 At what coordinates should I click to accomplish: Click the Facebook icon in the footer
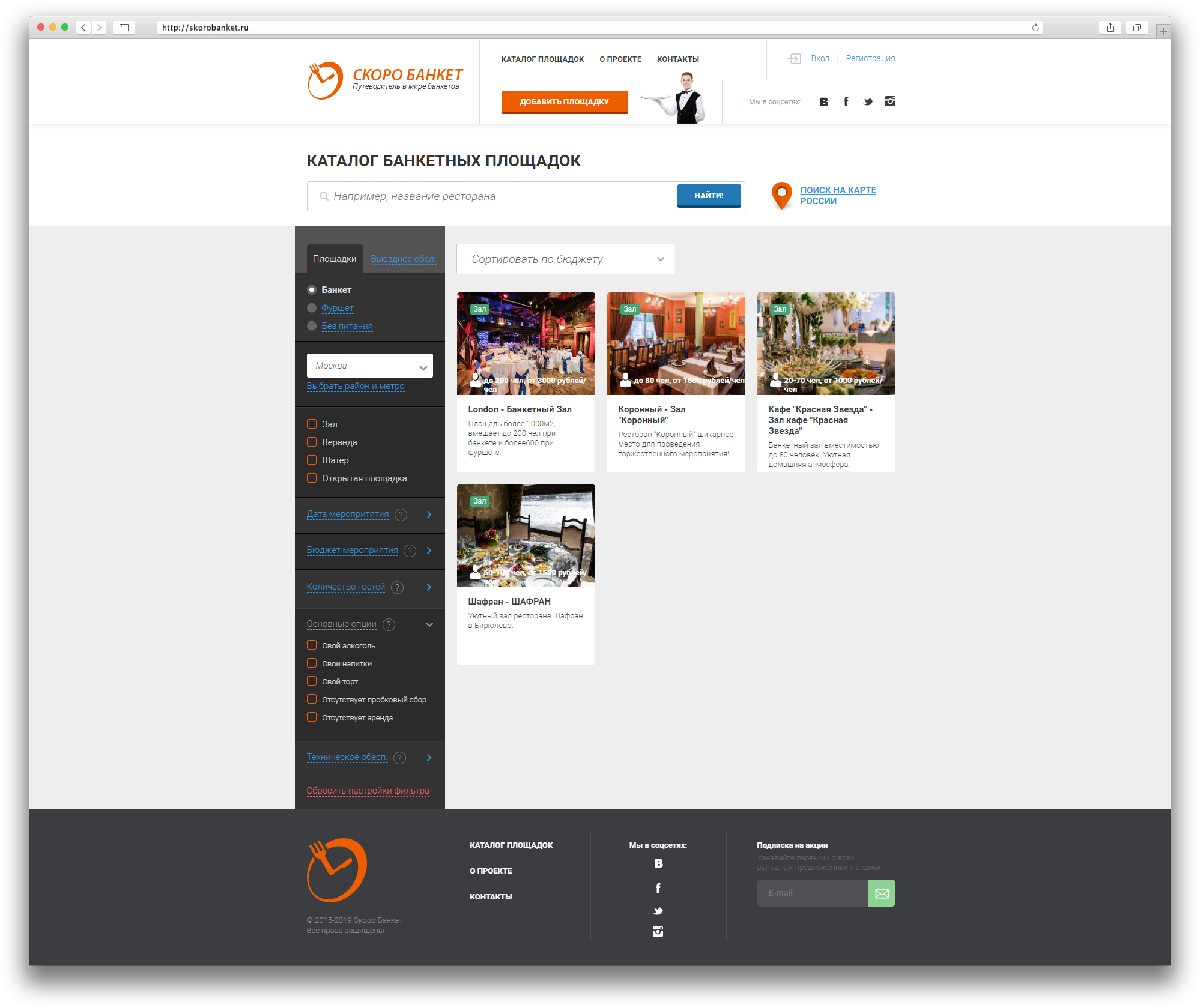coord(658,888)
